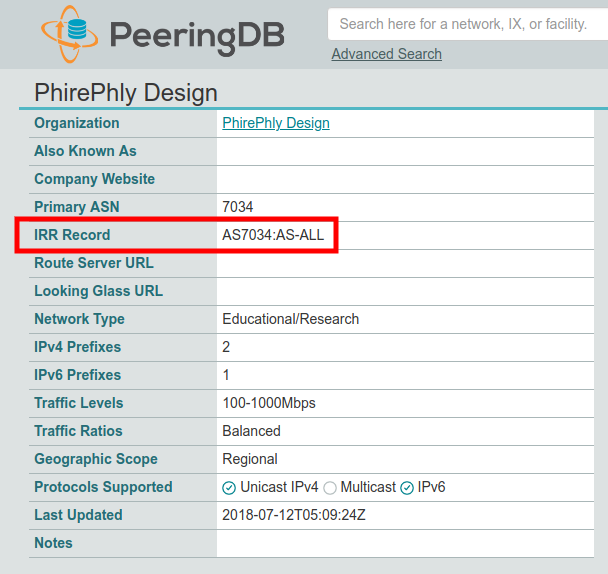Click the IPv4 Prefixes value 2
This screenshot has height=574, width=608.
226,347
